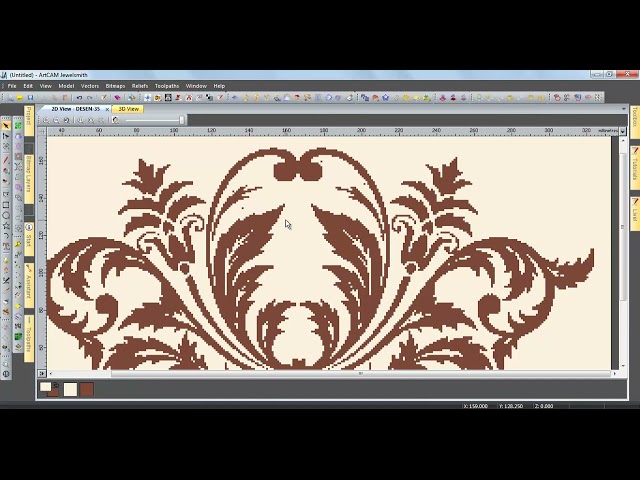Click the primary/secondary colour indicator

click(49, 389)
